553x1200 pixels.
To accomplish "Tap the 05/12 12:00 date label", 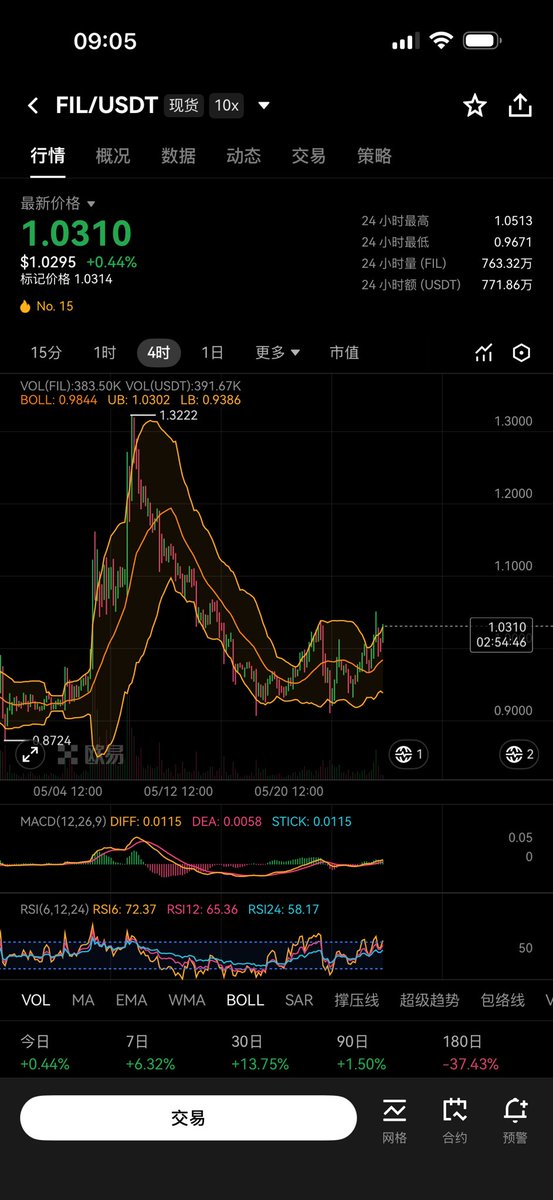I will (x=178, y=791).
